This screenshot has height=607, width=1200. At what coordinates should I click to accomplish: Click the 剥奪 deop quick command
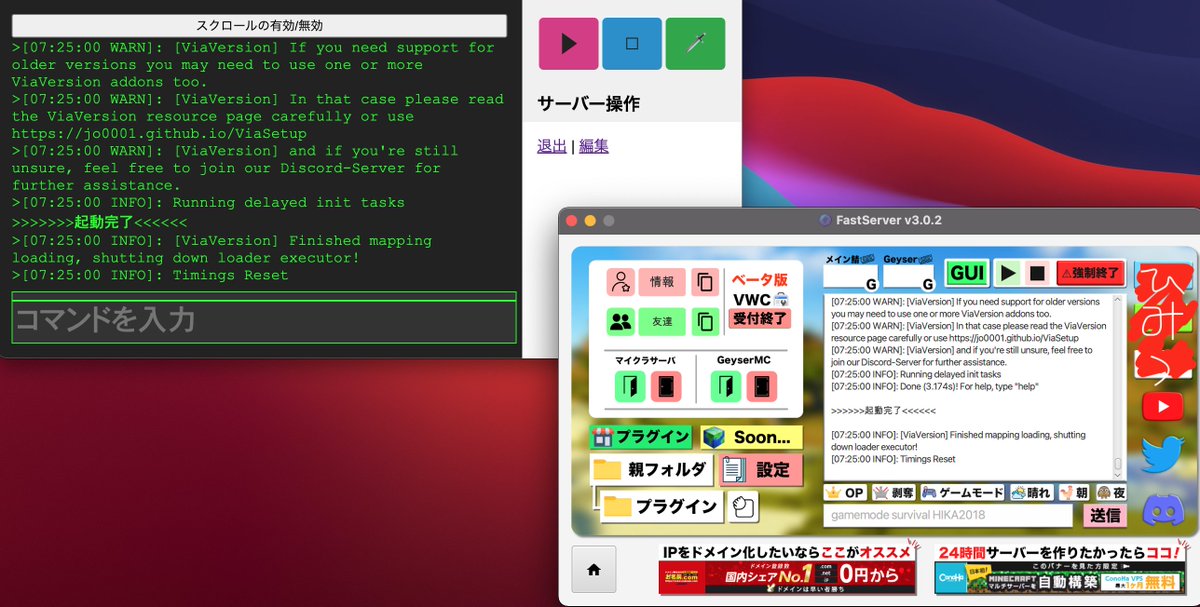point(894,492)
